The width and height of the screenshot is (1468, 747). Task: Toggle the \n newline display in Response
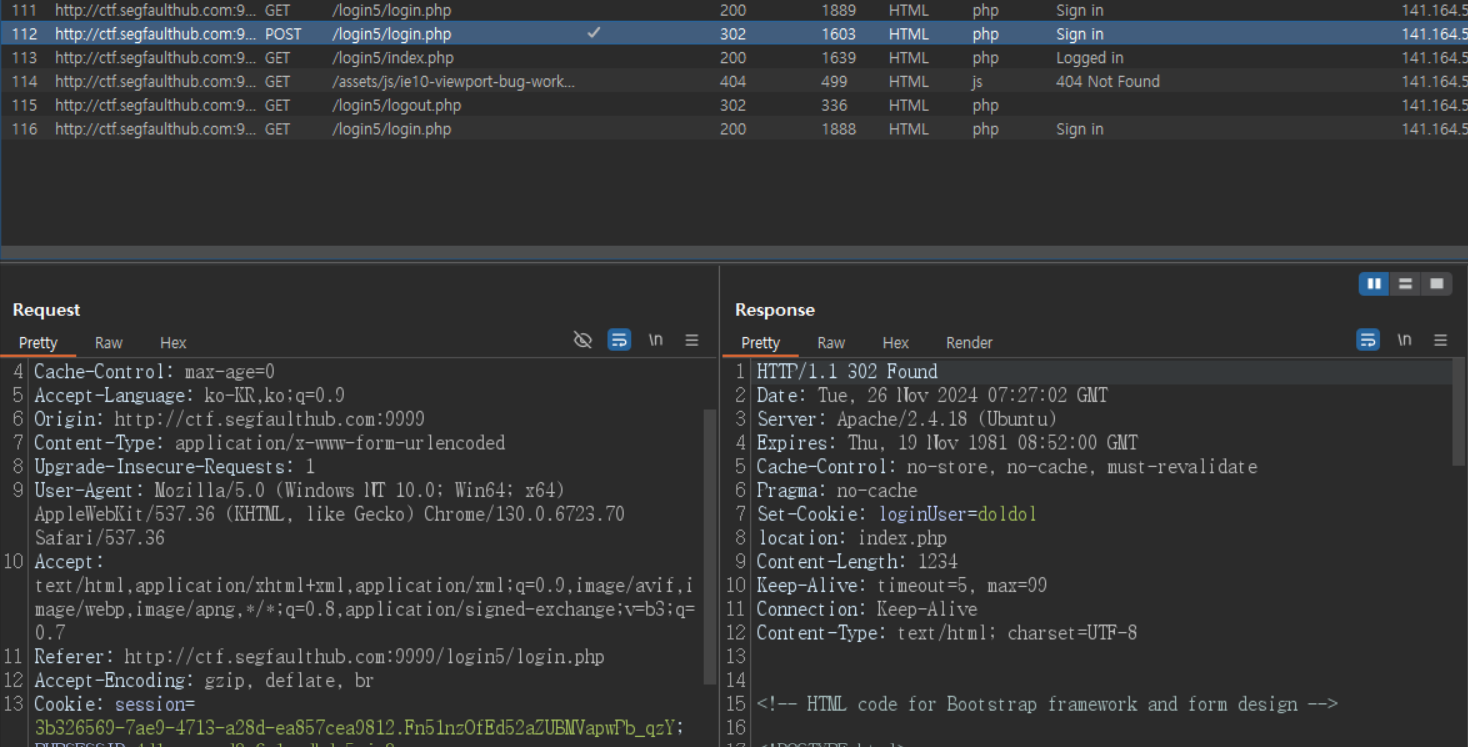[1404, 340]
